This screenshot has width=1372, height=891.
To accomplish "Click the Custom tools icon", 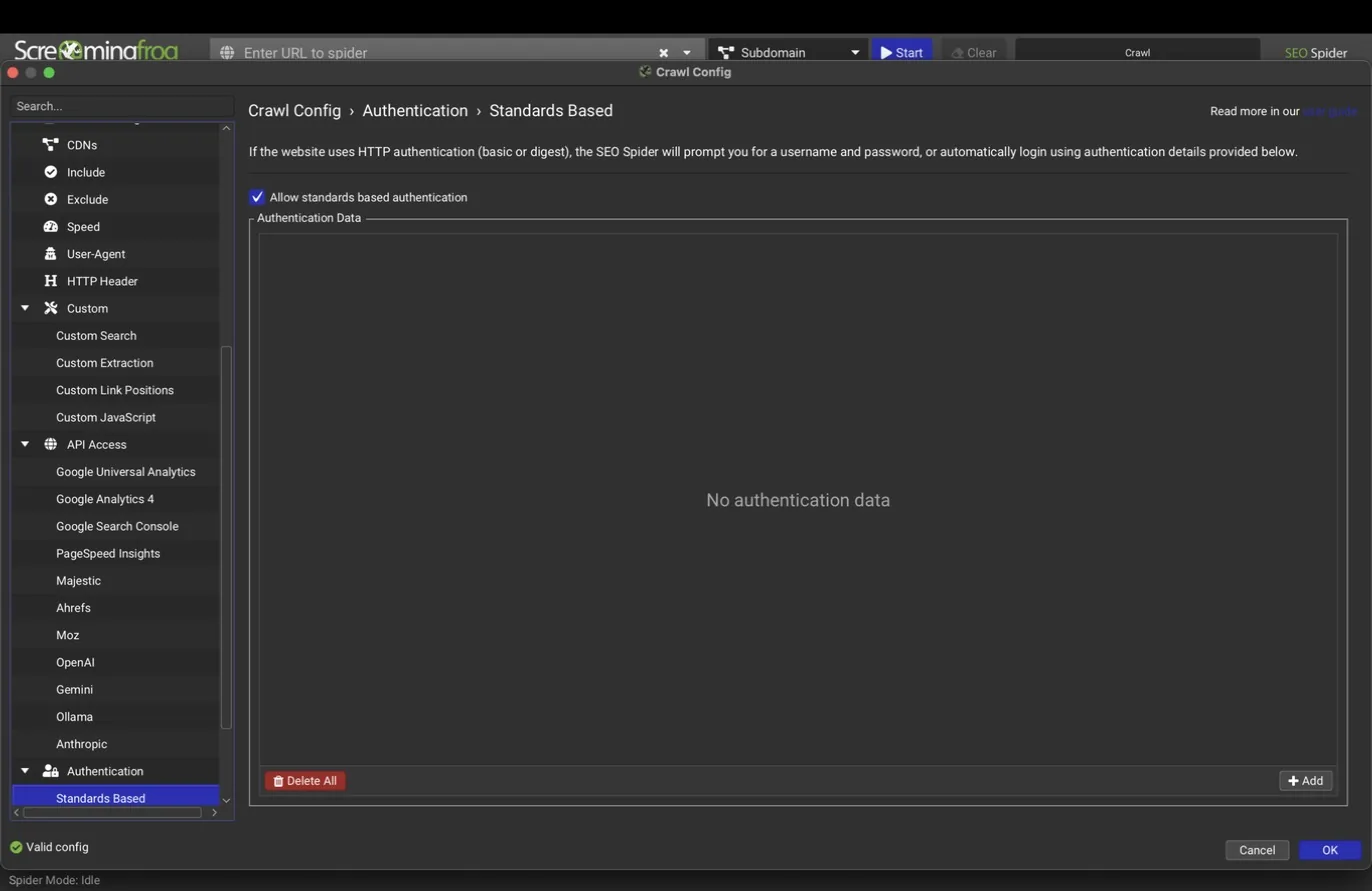I will click(x=50, y=308).
